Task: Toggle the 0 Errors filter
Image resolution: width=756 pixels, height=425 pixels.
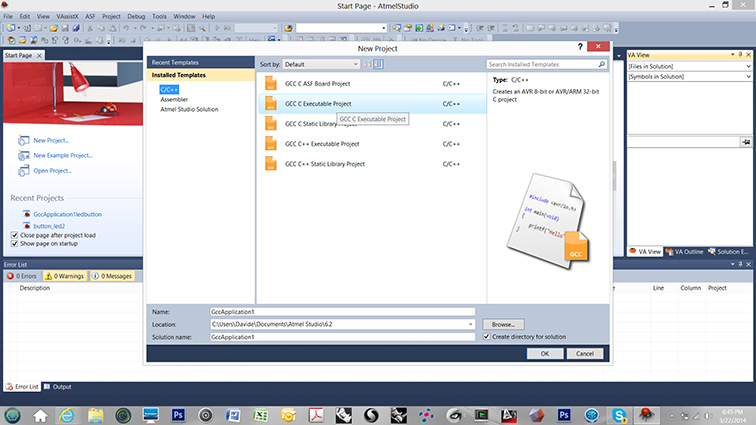Action: point(22,276)
